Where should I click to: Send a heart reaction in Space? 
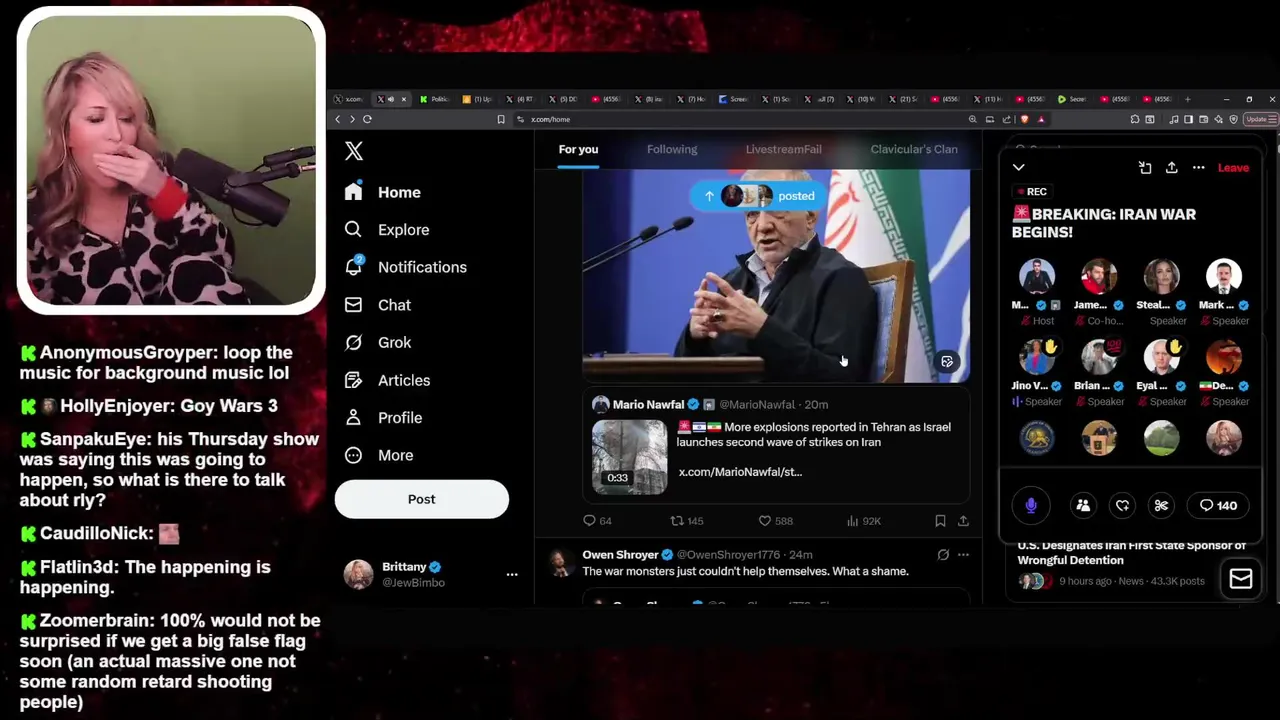coord(1122,506)
